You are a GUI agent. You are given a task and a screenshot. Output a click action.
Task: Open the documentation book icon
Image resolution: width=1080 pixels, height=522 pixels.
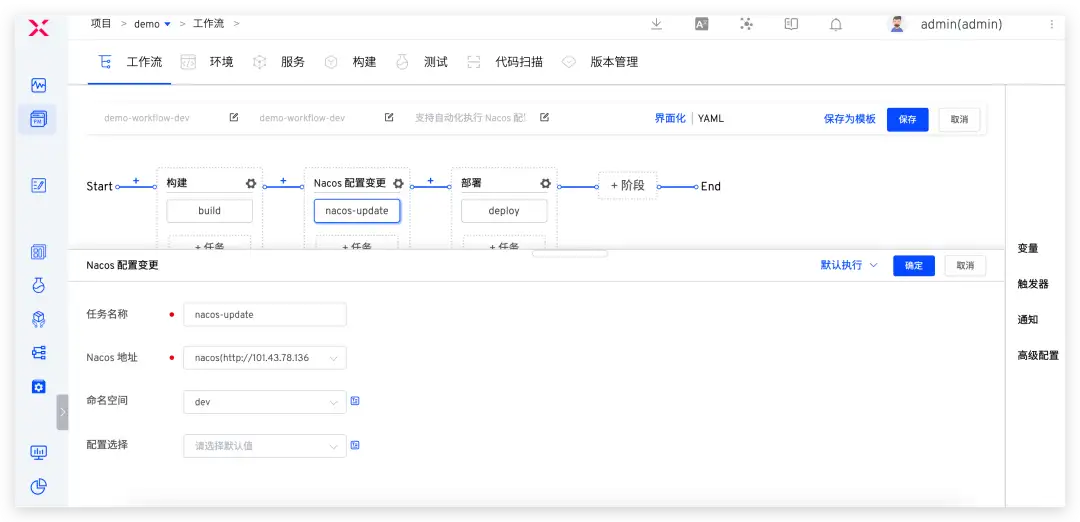click(x=791, y=24)
